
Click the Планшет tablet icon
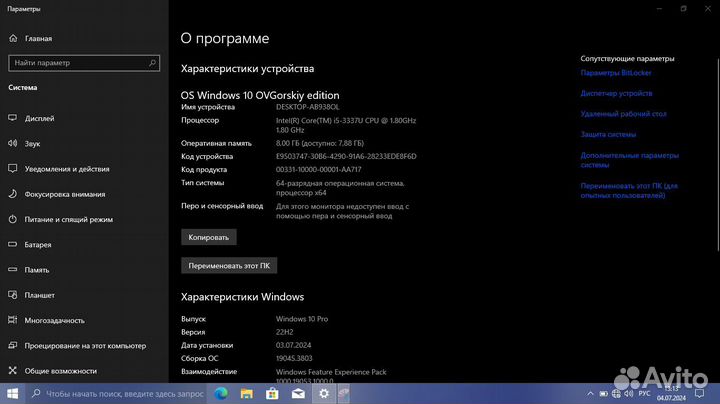(13, 295)
